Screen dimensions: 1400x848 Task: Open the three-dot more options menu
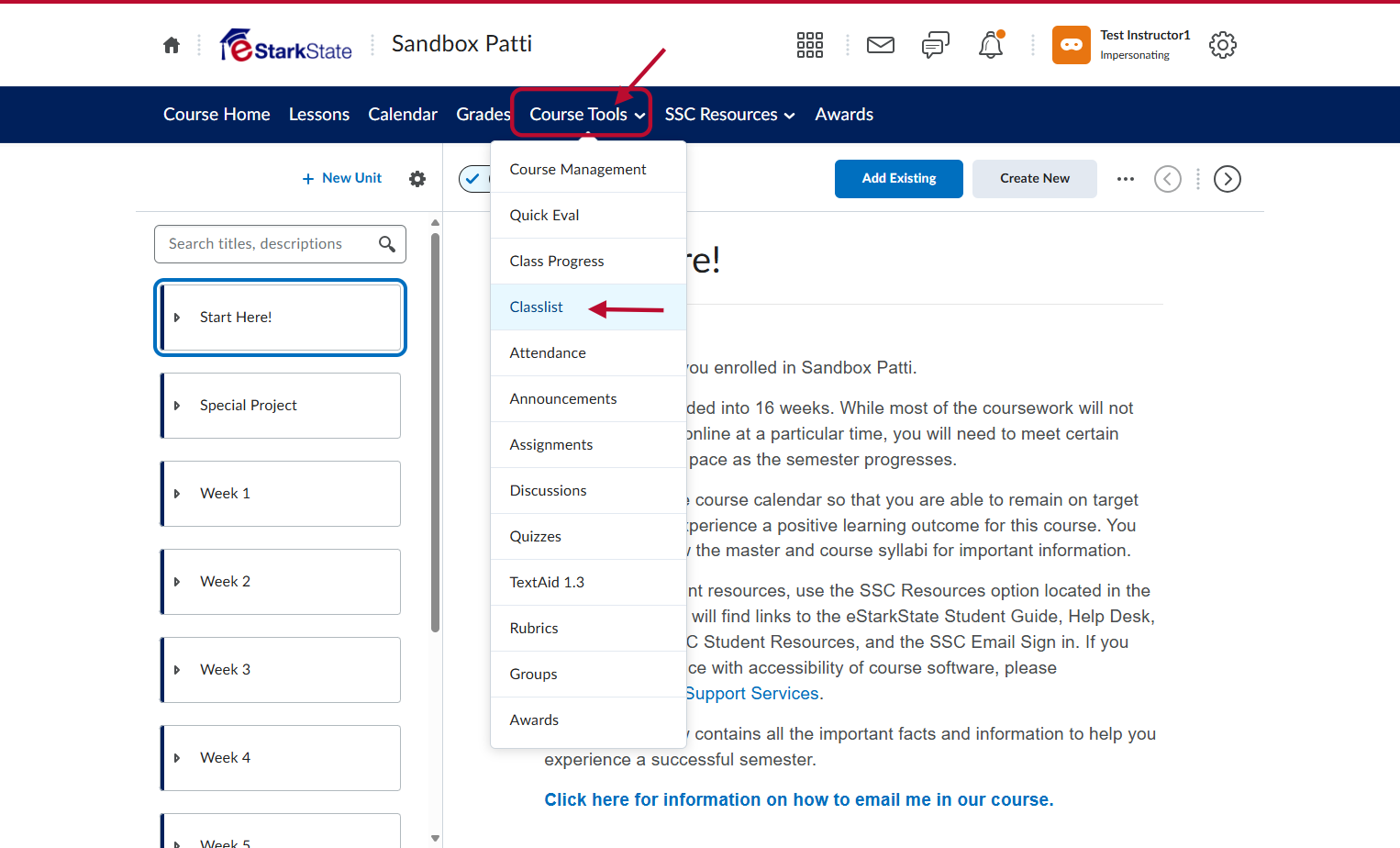tap(1126, 179)
